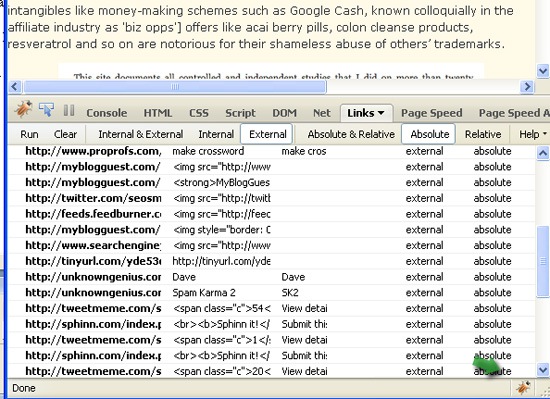Switch to the Script tab
The image size is (550, 399).
coord(240,113)
